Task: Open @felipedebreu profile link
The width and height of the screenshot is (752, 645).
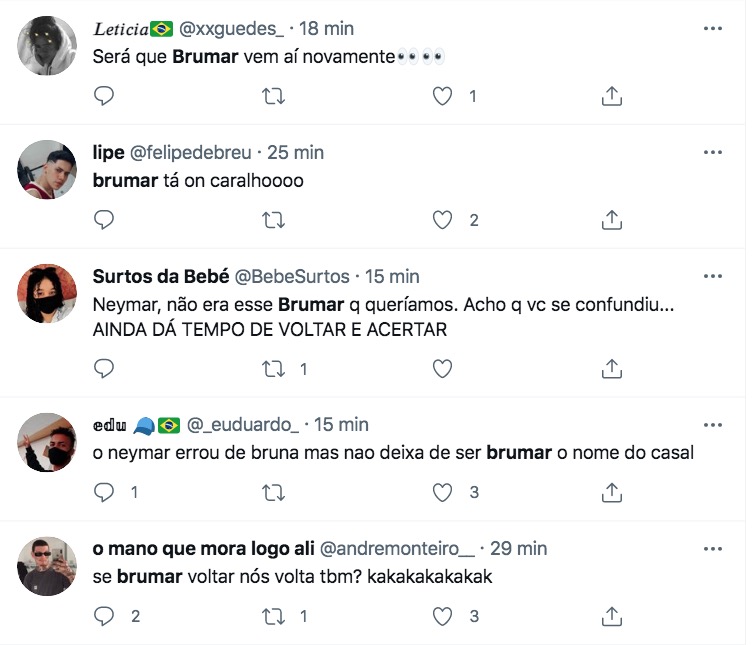Action: pyautogui.click(x=193, y=152)
